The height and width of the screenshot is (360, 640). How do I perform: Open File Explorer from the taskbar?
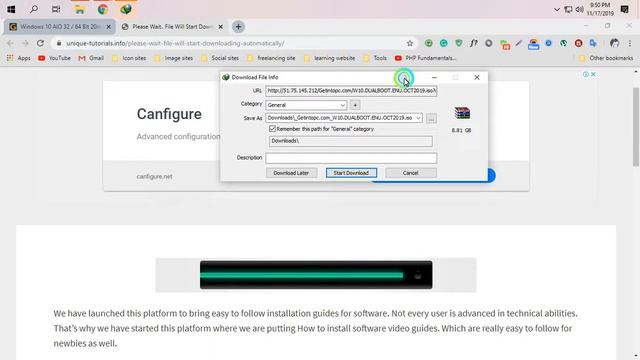click(x=79, y=9)
